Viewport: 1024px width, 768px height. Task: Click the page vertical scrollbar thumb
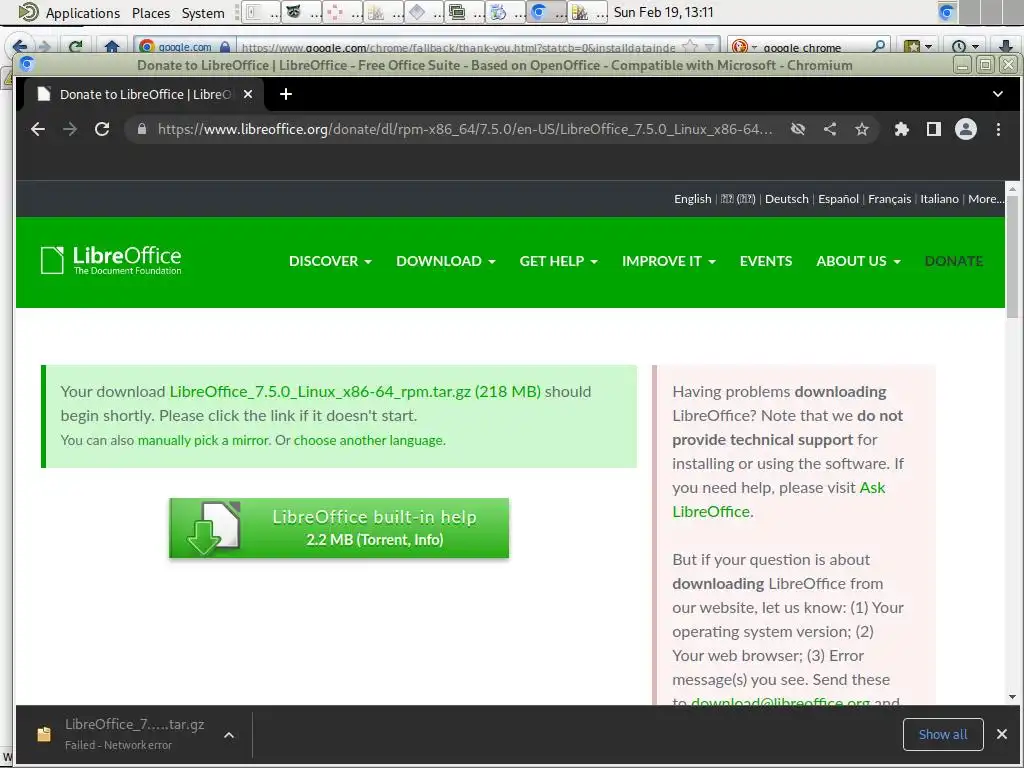(1013, 257)
